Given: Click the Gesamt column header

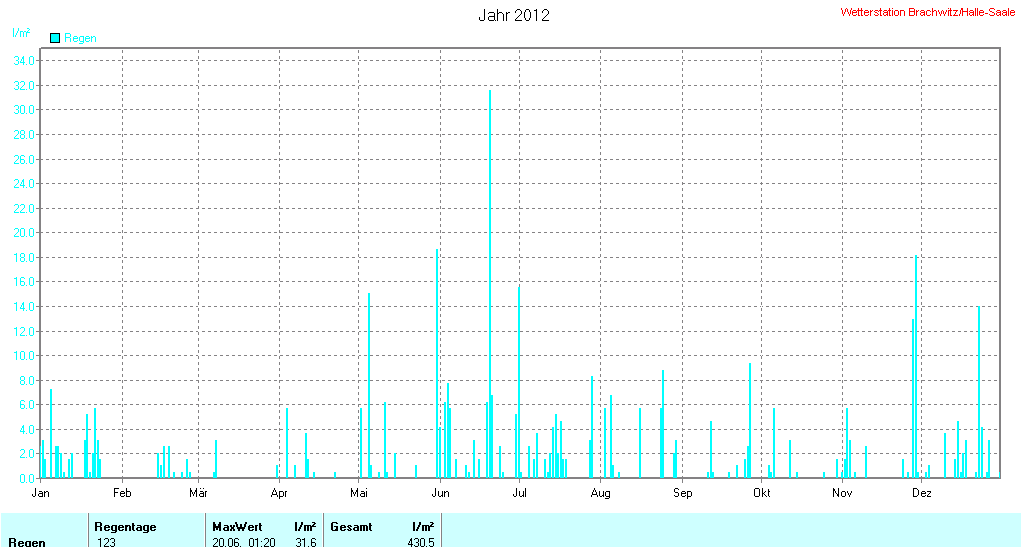Looking at the screenshot, I should (x=351, y=527).
